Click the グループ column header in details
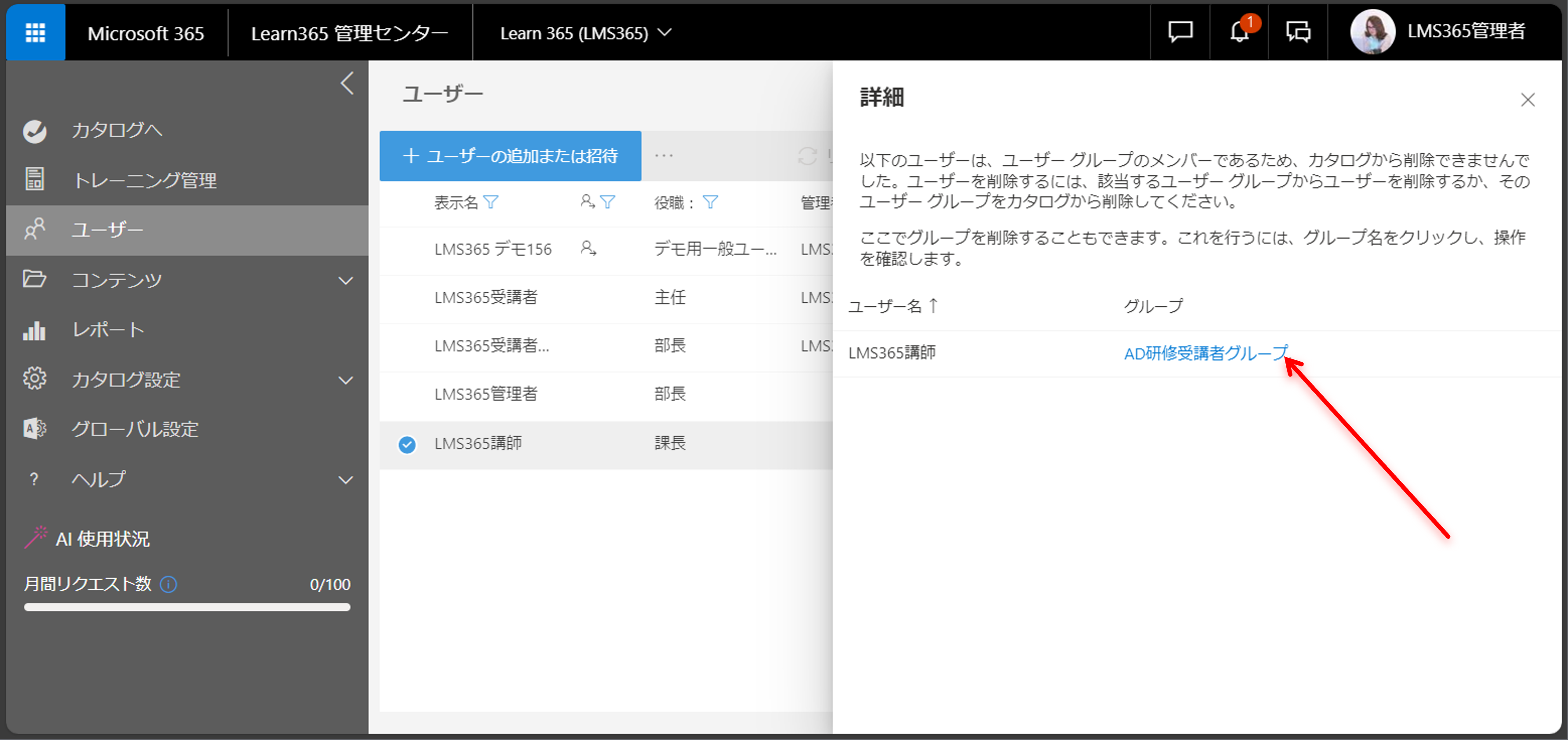The width and height of the screenshot is (1568, 740). [x=1153, y=306]
